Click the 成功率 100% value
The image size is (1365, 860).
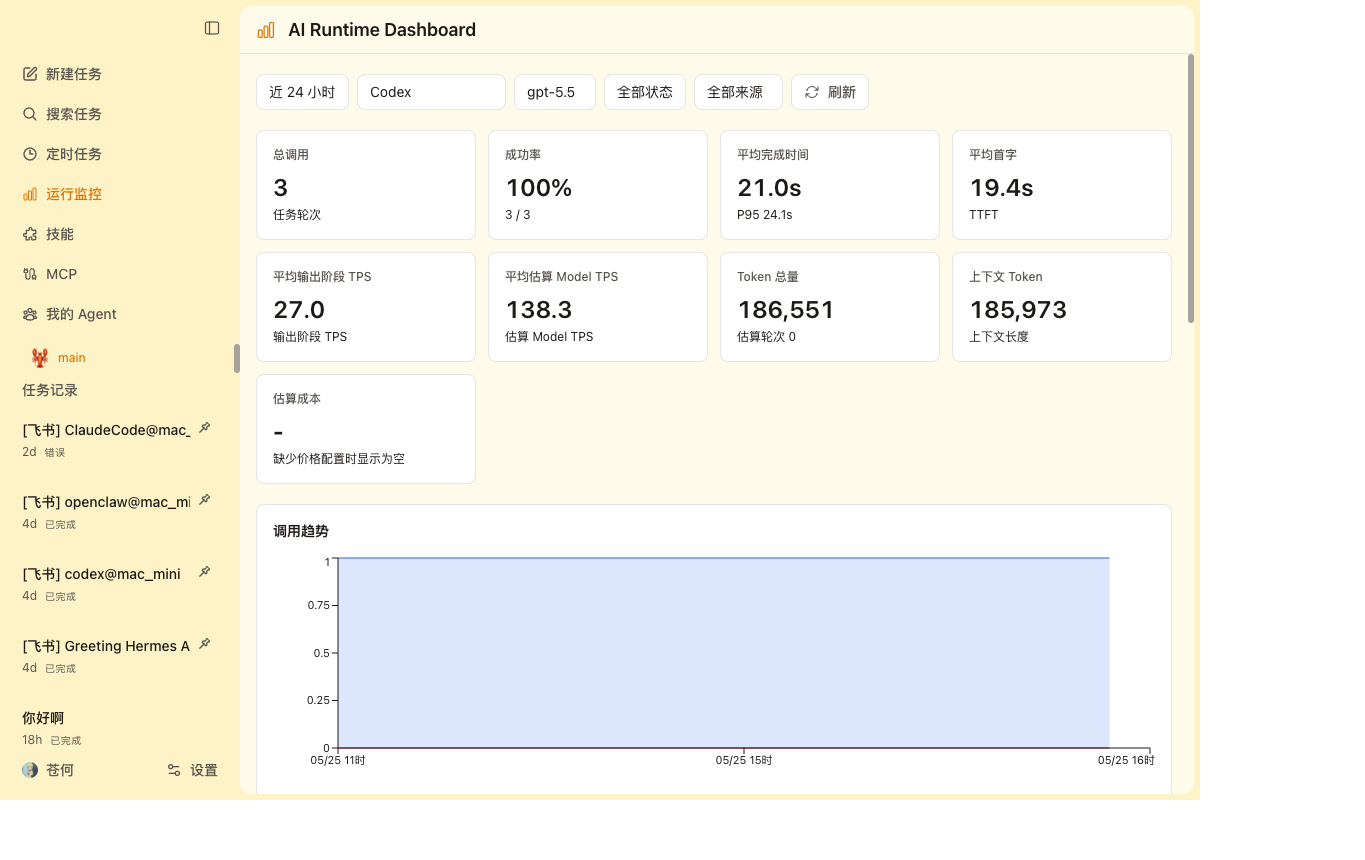click(x=539, y=188)
